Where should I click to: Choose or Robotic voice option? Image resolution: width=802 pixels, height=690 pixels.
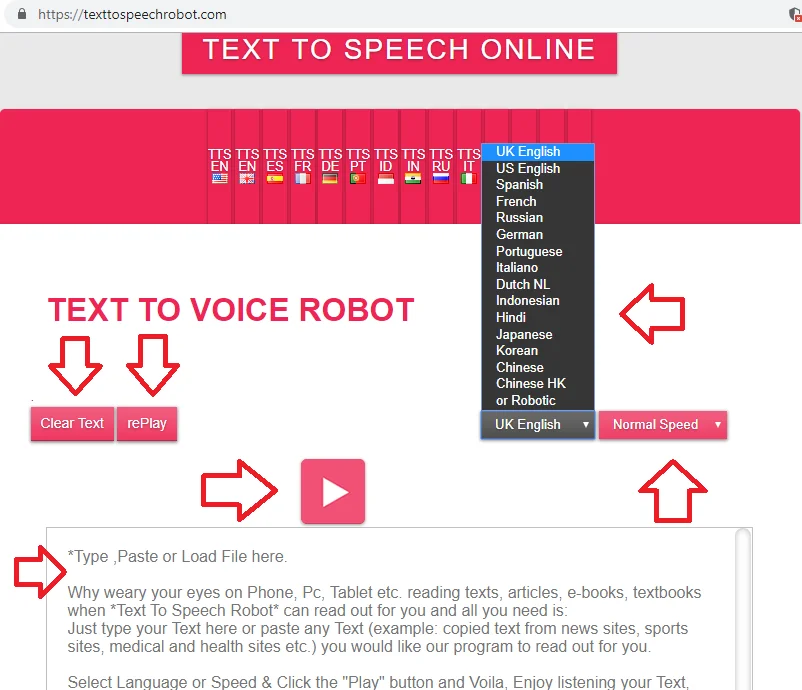click(x=538, y=400)
